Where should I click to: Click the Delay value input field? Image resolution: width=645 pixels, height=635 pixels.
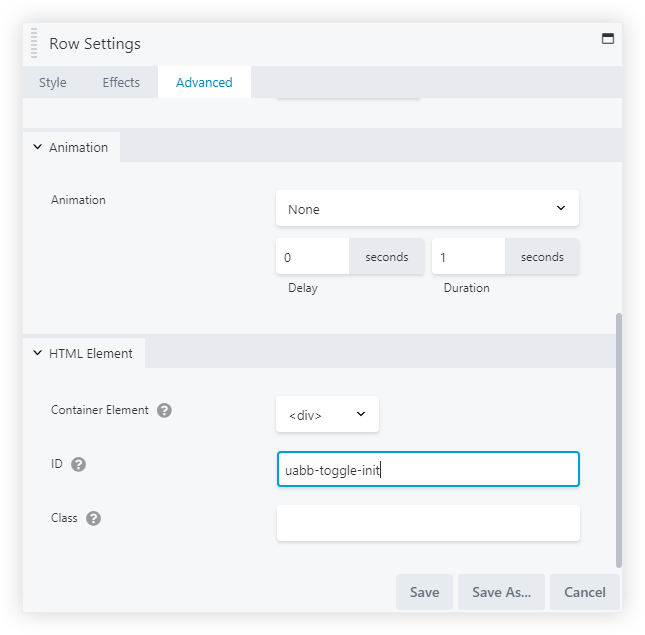(x=312, y=257)
